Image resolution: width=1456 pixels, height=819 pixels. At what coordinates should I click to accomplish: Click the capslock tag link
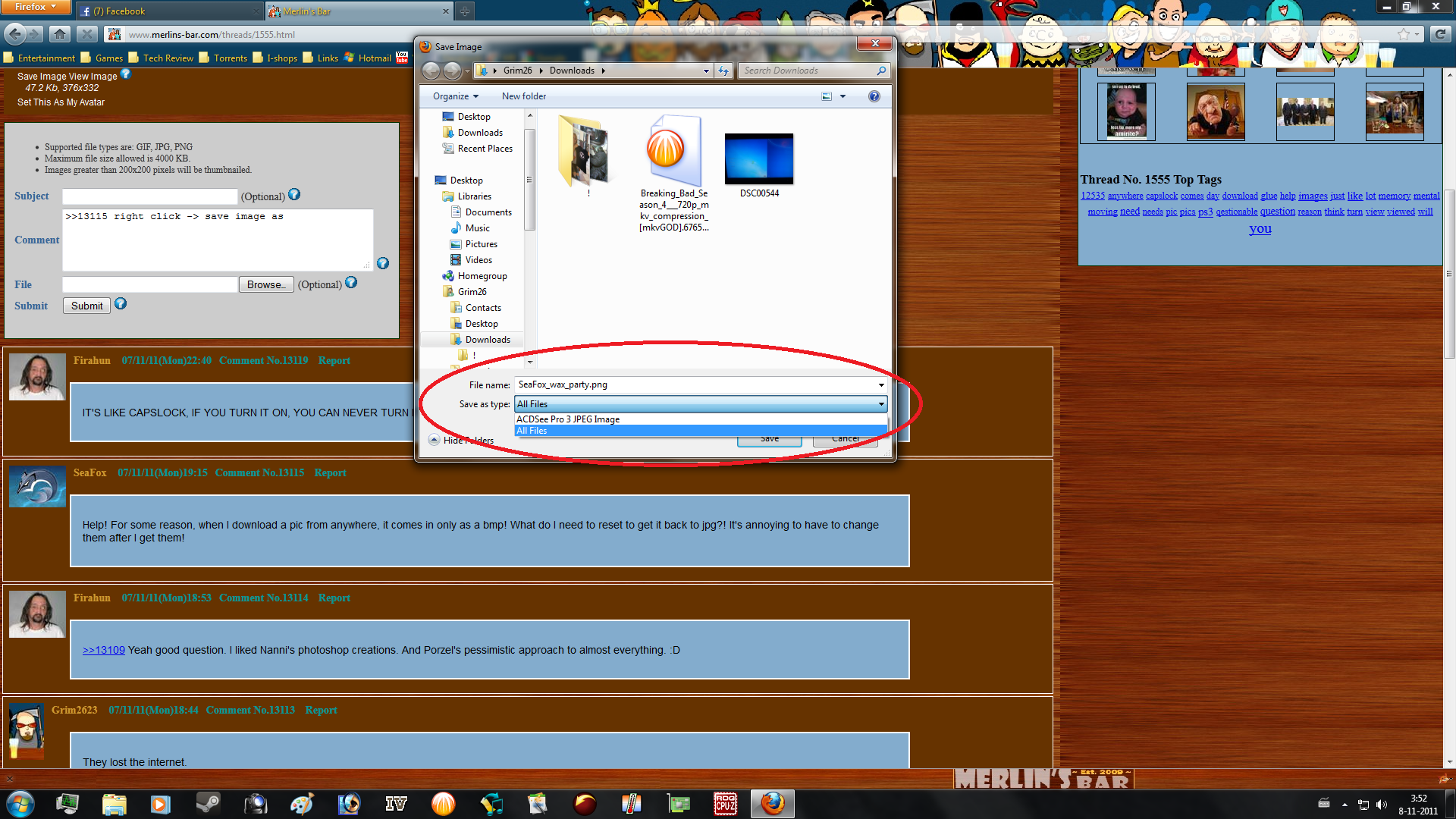coord(1161,196)
